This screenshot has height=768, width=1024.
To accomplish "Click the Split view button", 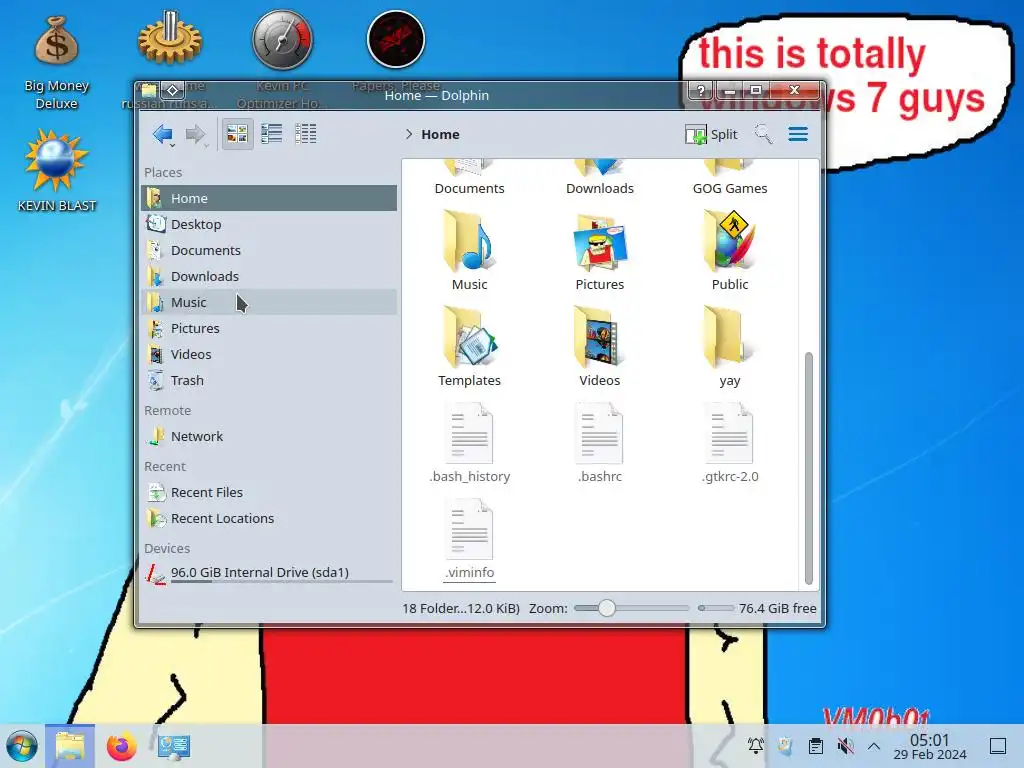I will pyautogui.click(x=711, y=135).
